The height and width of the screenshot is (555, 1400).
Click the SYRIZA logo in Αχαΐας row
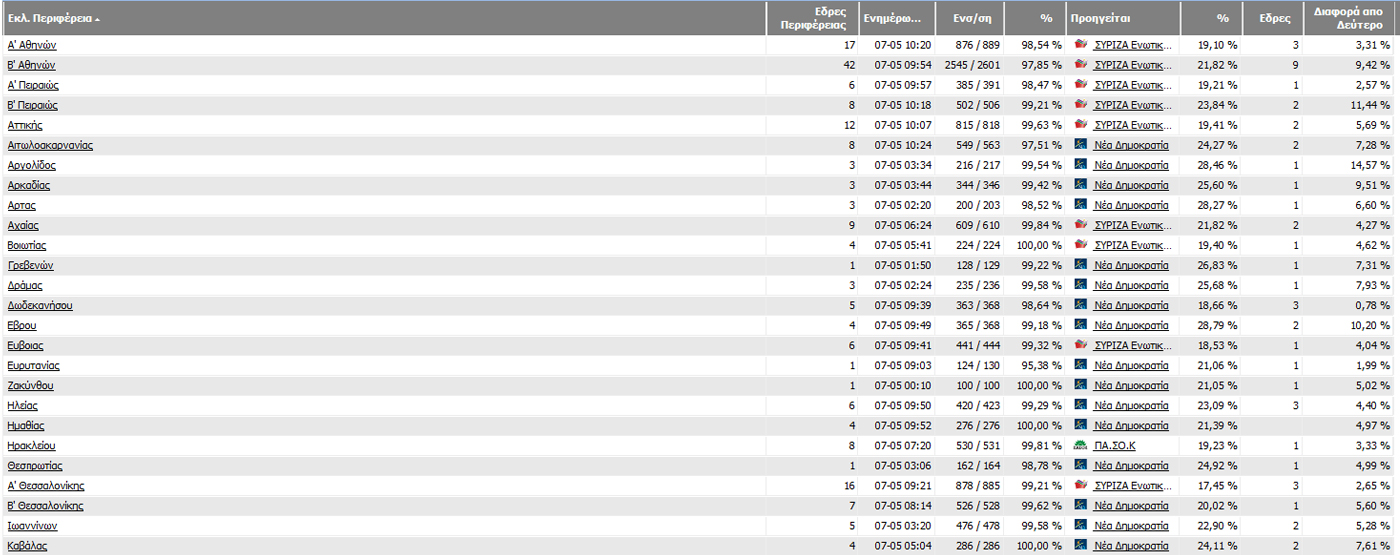click(1080, 225)
